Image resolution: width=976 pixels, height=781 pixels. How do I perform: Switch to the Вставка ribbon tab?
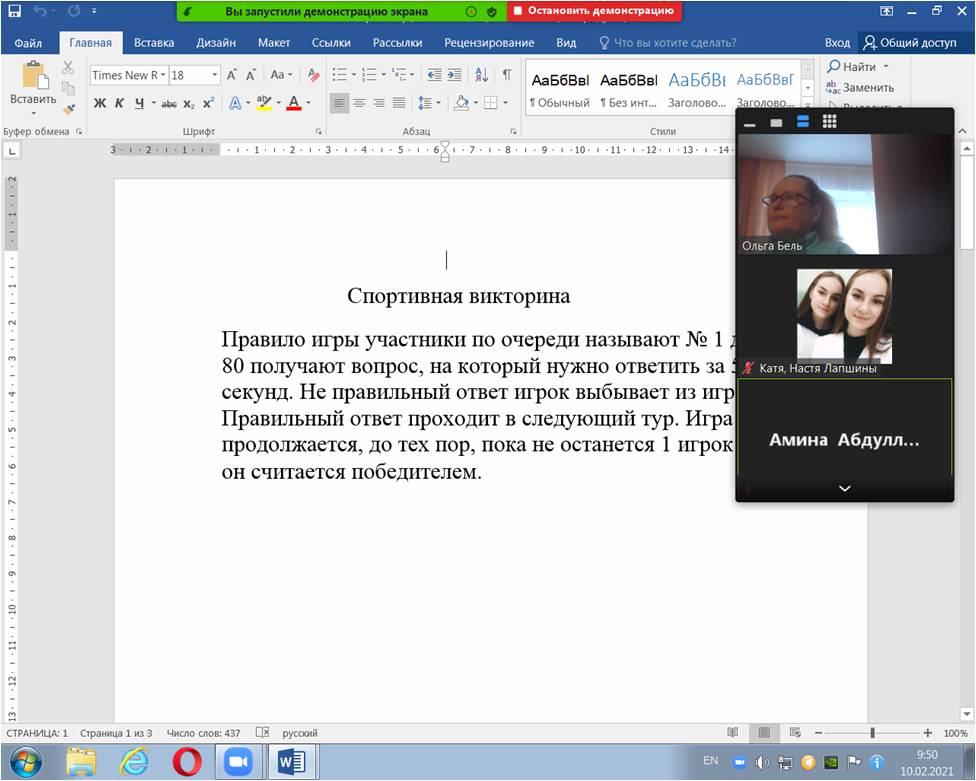pos(155,43)
